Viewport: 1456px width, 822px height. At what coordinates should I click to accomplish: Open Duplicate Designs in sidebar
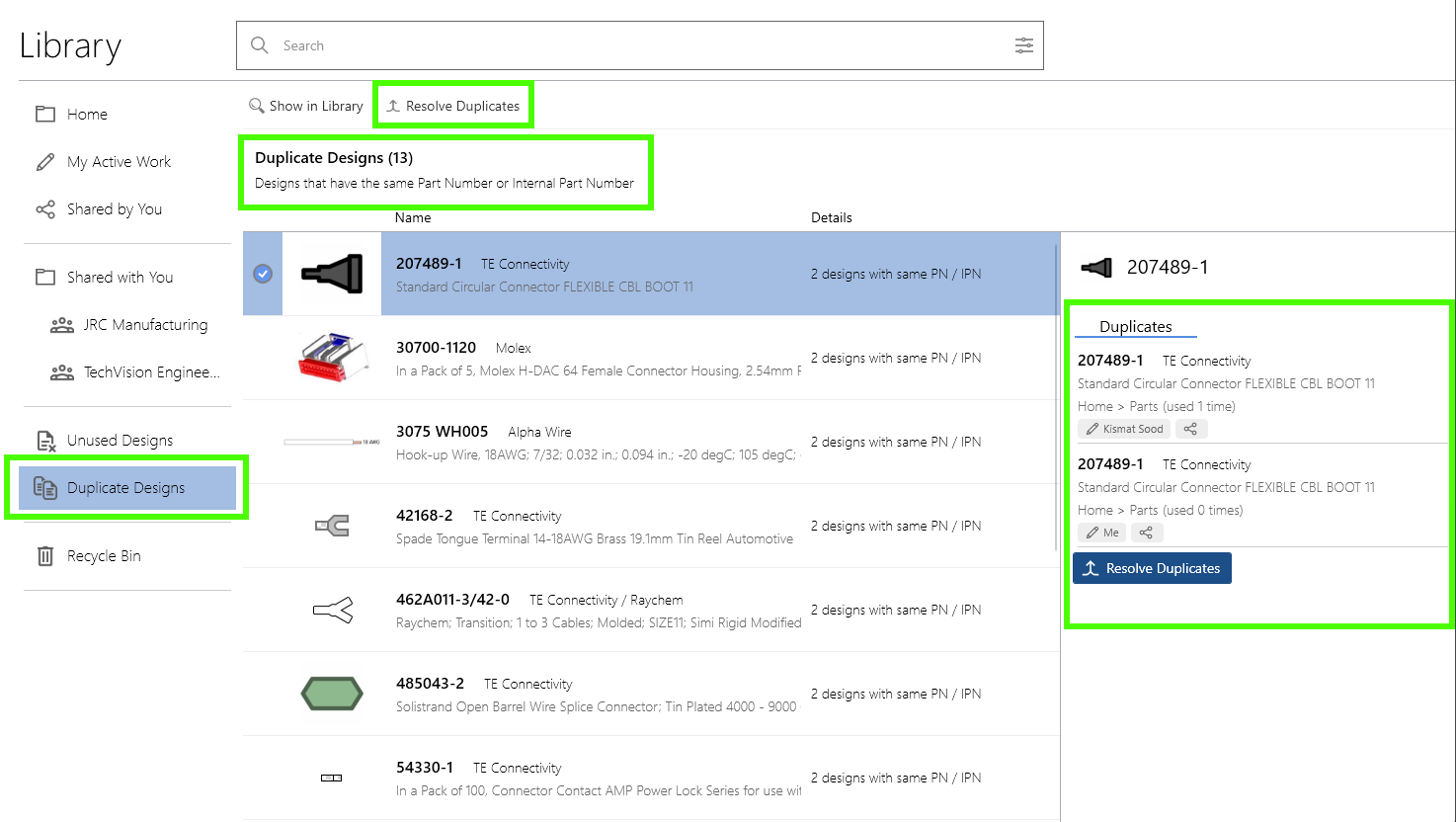127,487
